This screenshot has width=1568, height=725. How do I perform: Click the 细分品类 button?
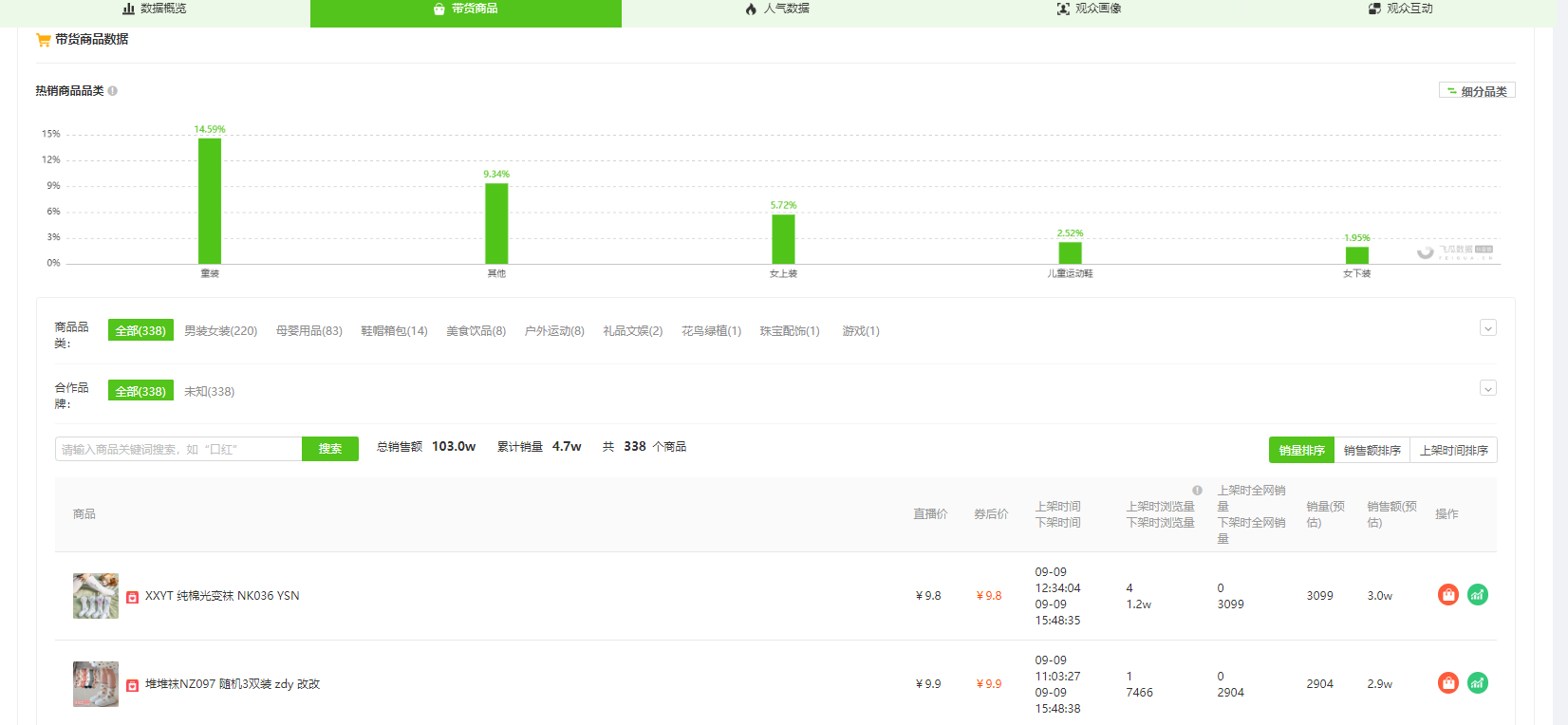pyautogui.click(x=1477, y=91)
